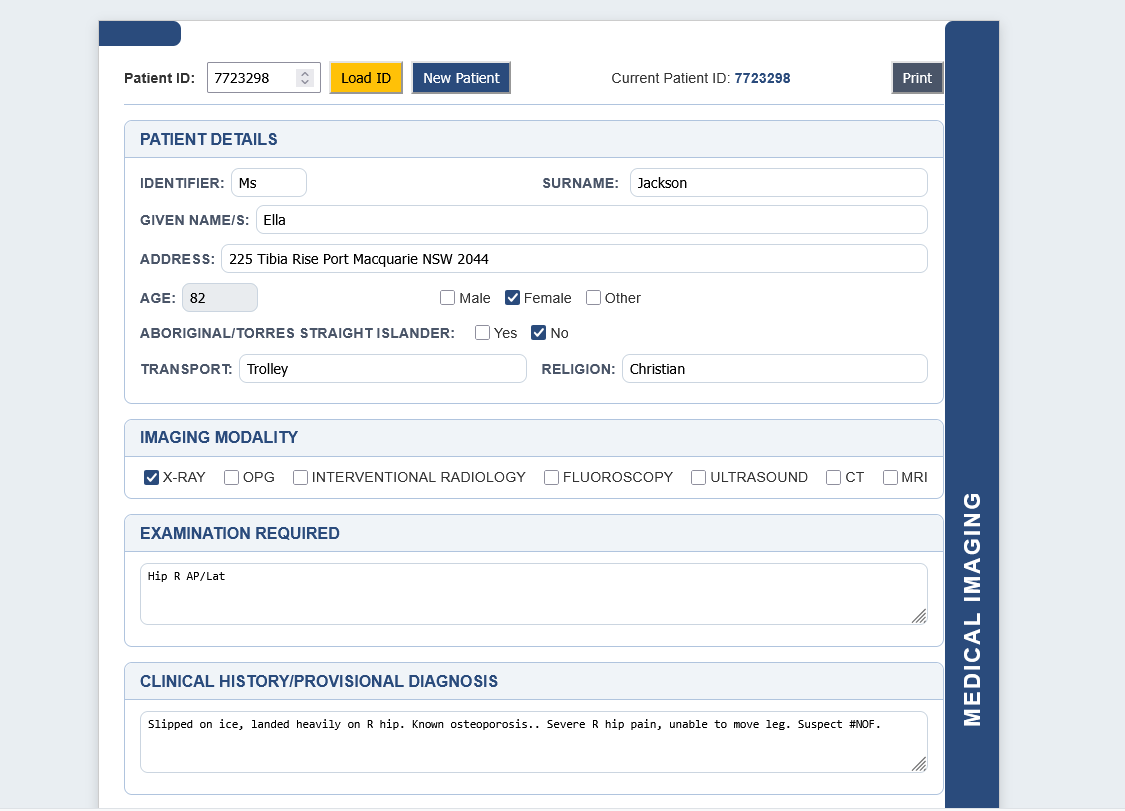The width and height of the screenshot is (1125, 811).
Task: Click the Load ID button
Action: point(366,78)
